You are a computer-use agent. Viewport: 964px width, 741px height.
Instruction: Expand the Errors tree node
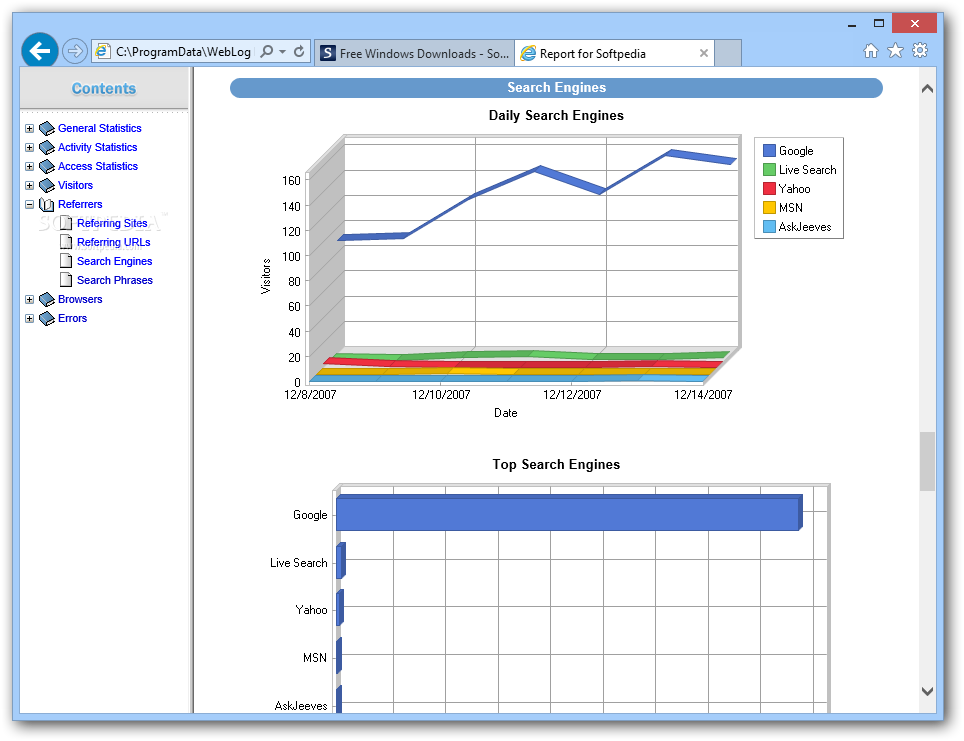pos(29,319)
